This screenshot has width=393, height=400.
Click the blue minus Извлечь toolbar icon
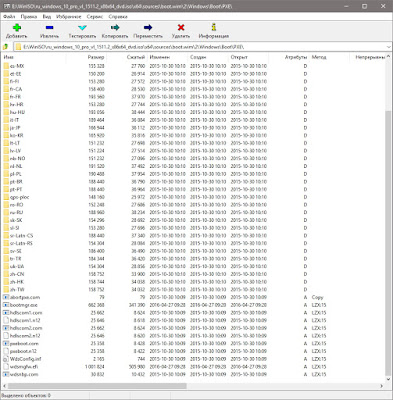pyautogui.click(x=49, y=28)
